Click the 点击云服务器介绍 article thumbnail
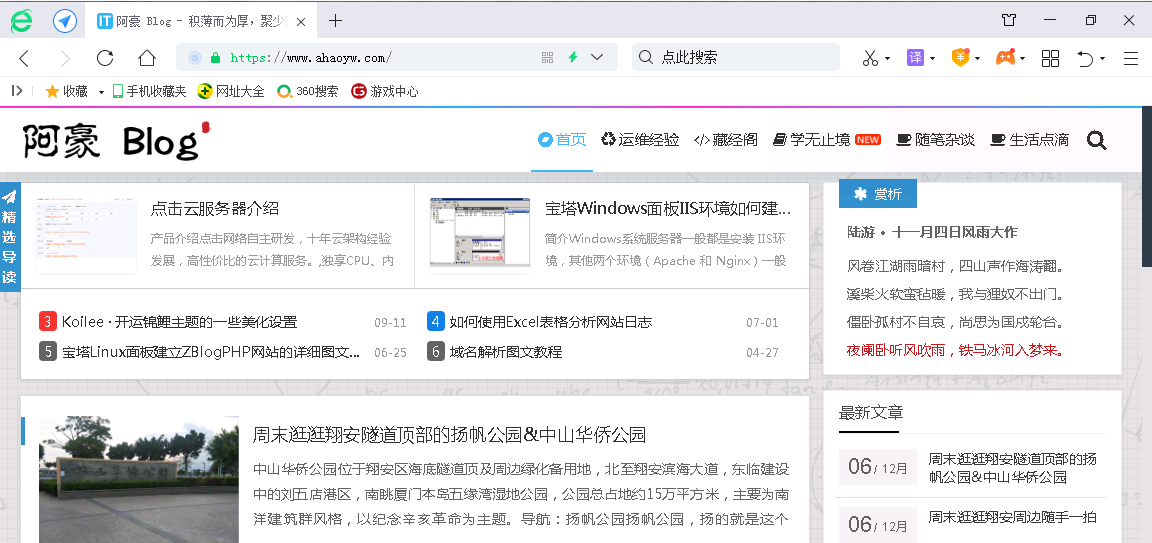This screenshot has height=543, width=1152. (86, 234)
